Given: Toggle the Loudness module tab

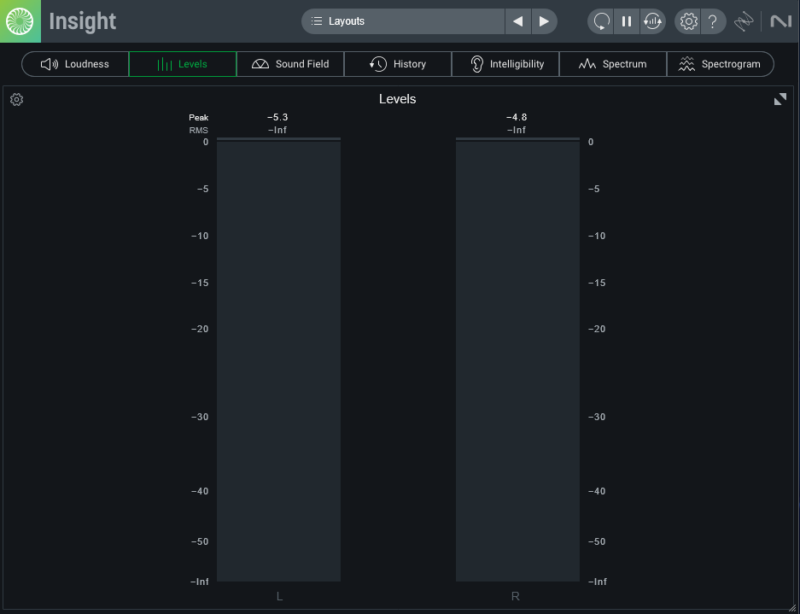Looking at the screenshot, I should pos(75,64).
